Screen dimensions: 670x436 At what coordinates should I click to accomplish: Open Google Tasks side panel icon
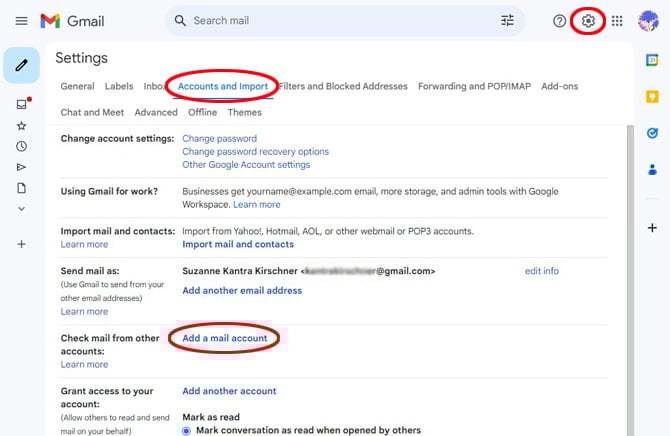pyautogui.click(x=652, y=133)
